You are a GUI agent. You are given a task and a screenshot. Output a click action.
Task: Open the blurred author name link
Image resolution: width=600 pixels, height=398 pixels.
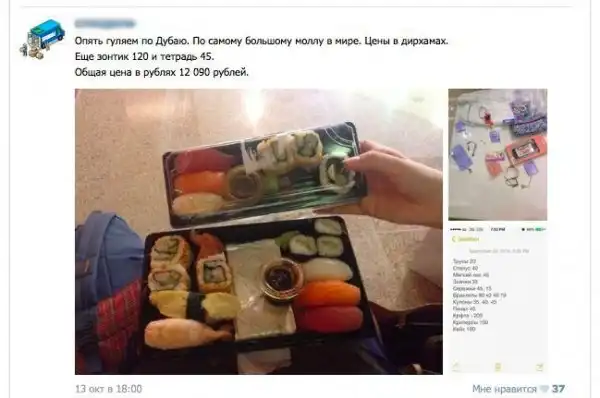pos(105,23)
